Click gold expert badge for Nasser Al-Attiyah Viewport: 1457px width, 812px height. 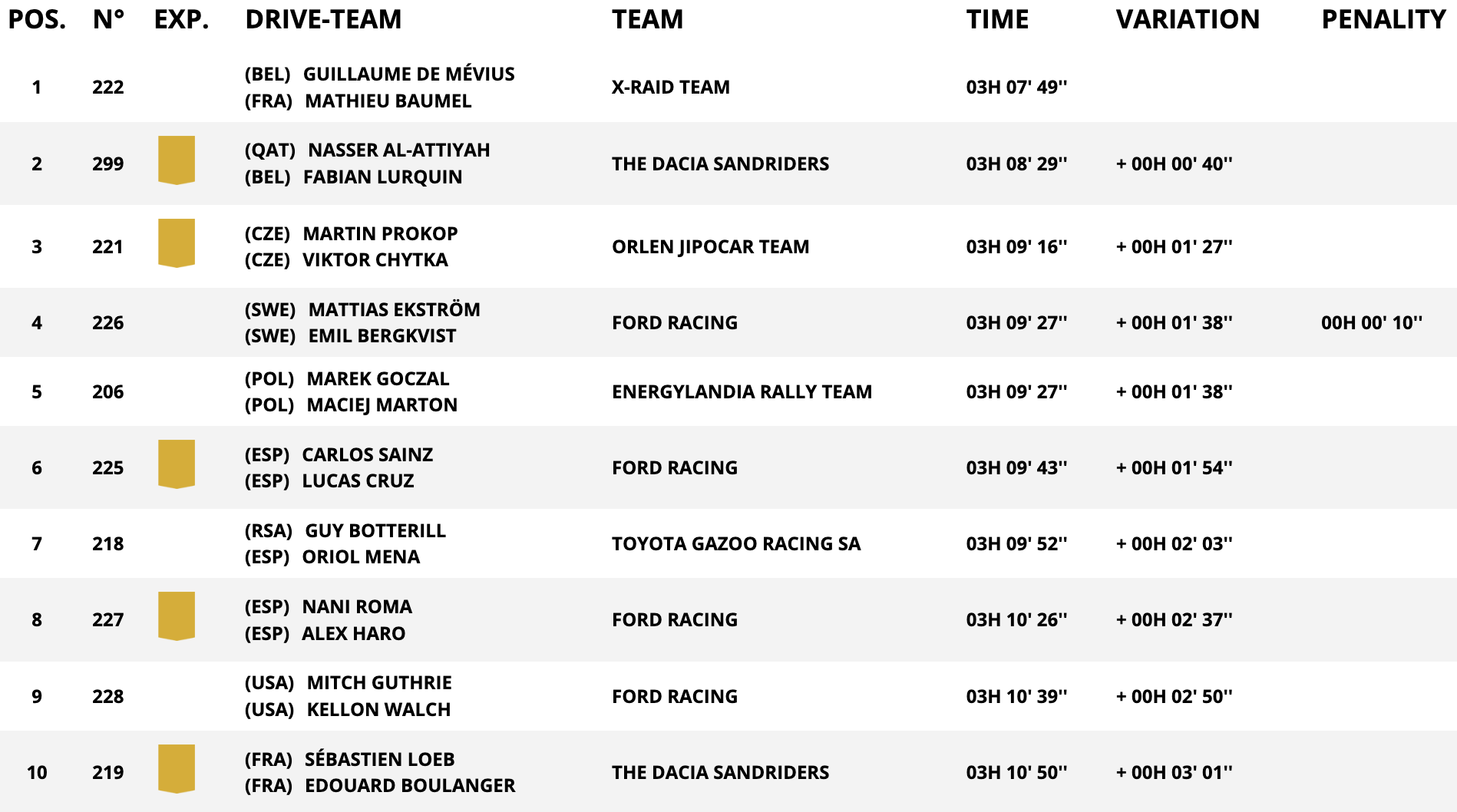177,160
